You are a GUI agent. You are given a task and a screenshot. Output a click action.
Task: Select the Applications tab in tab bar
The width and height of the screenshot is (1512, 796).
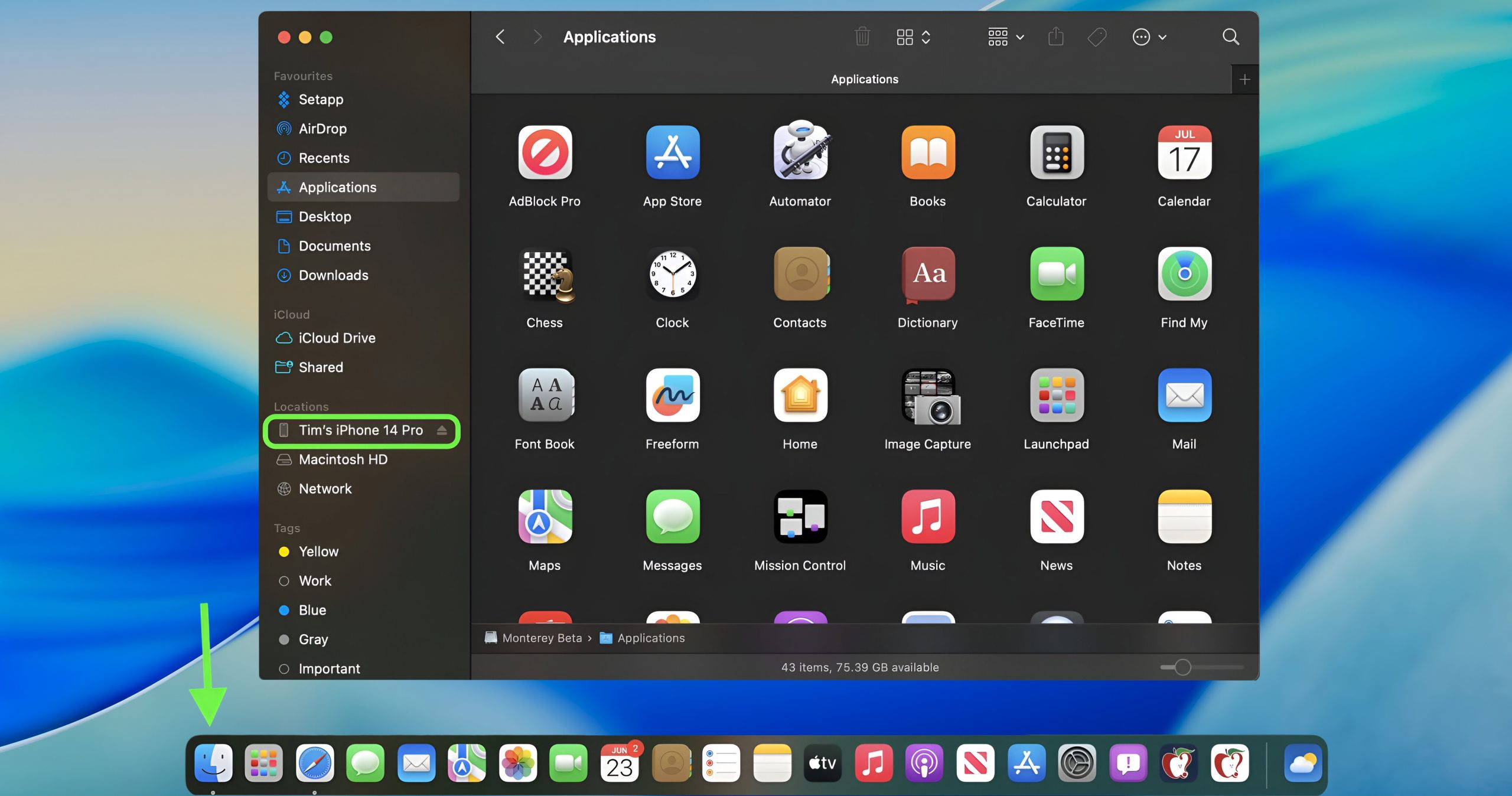[x=865, y=79]
